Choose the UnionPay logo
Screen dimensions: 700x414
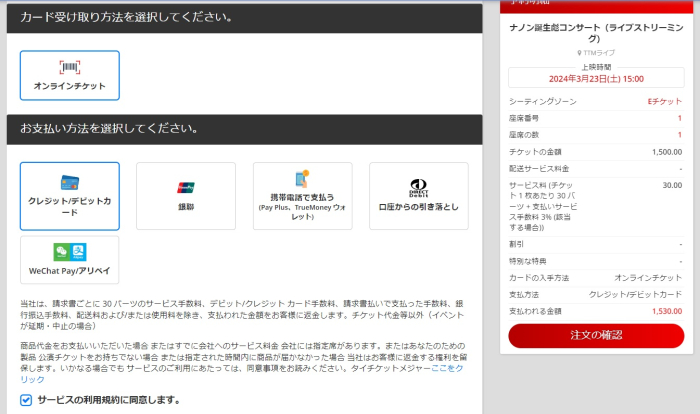186,186
